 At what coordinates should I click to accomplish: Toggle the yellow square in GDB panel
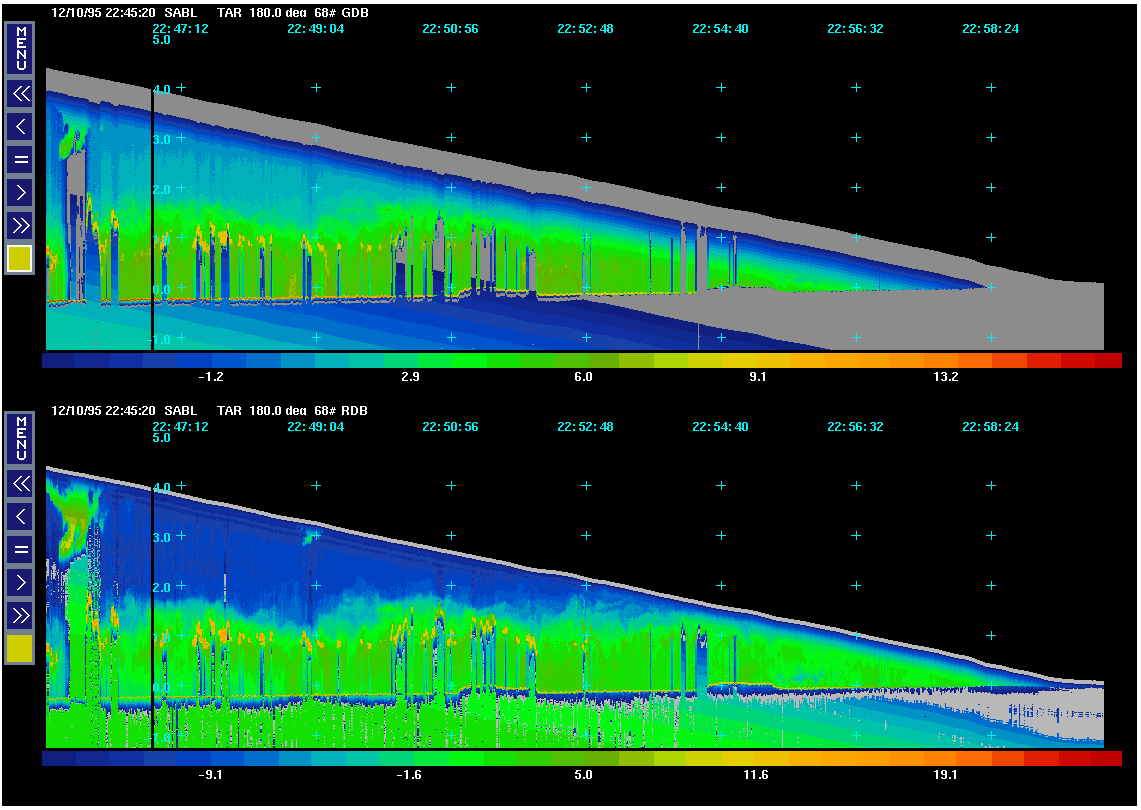tap(20, 259)
